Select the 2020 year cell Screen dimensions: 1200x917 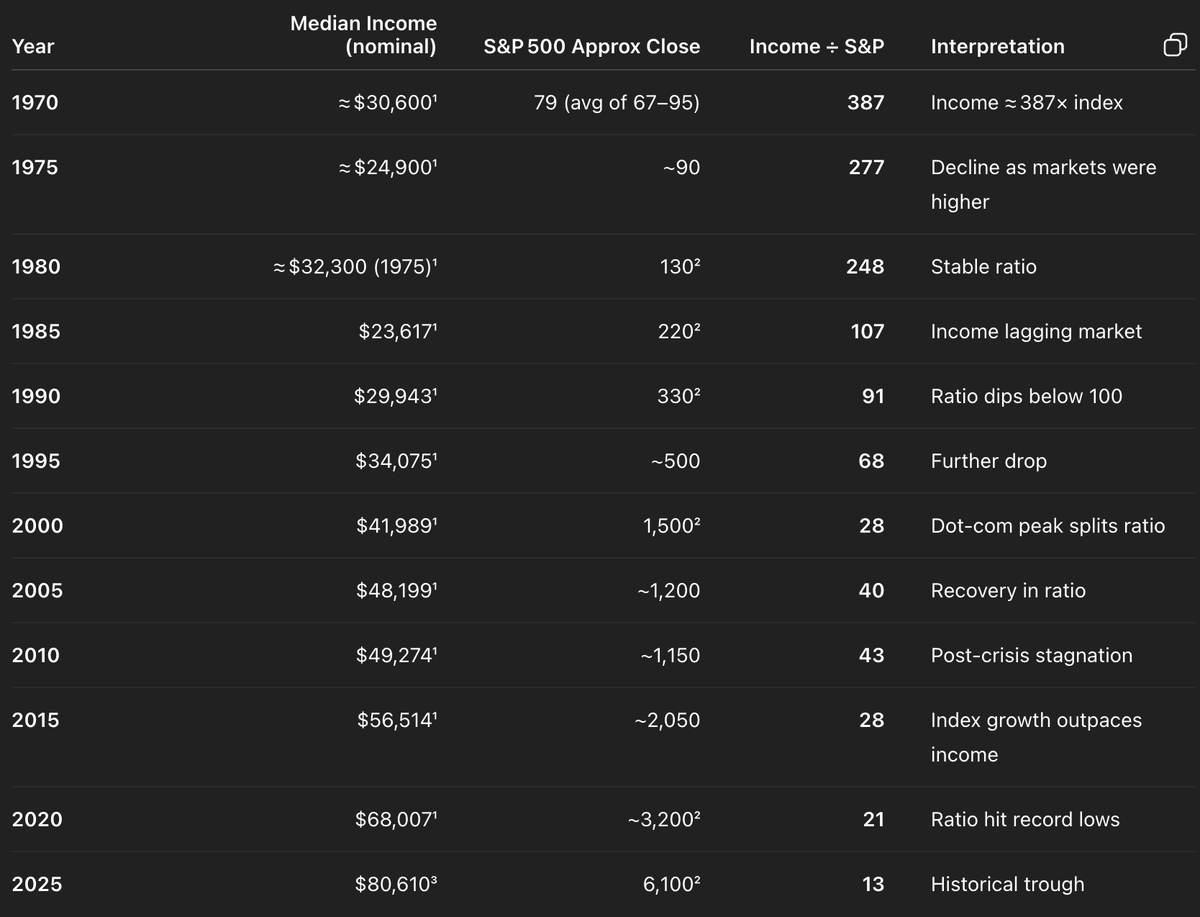[x=37, y=819]
